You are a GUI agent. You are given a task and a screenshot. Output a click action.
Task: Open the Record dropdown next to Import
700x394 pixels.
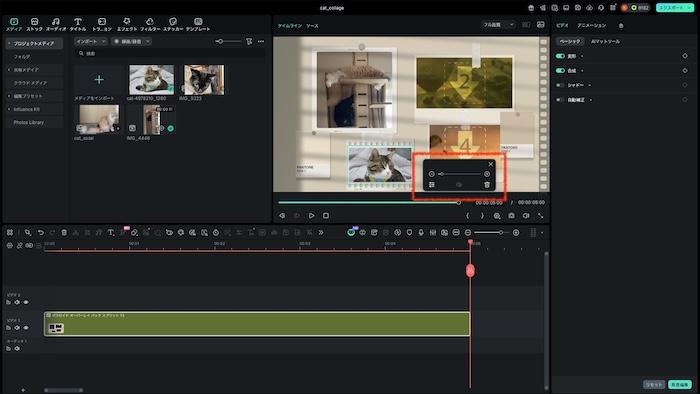pos(131,41)
